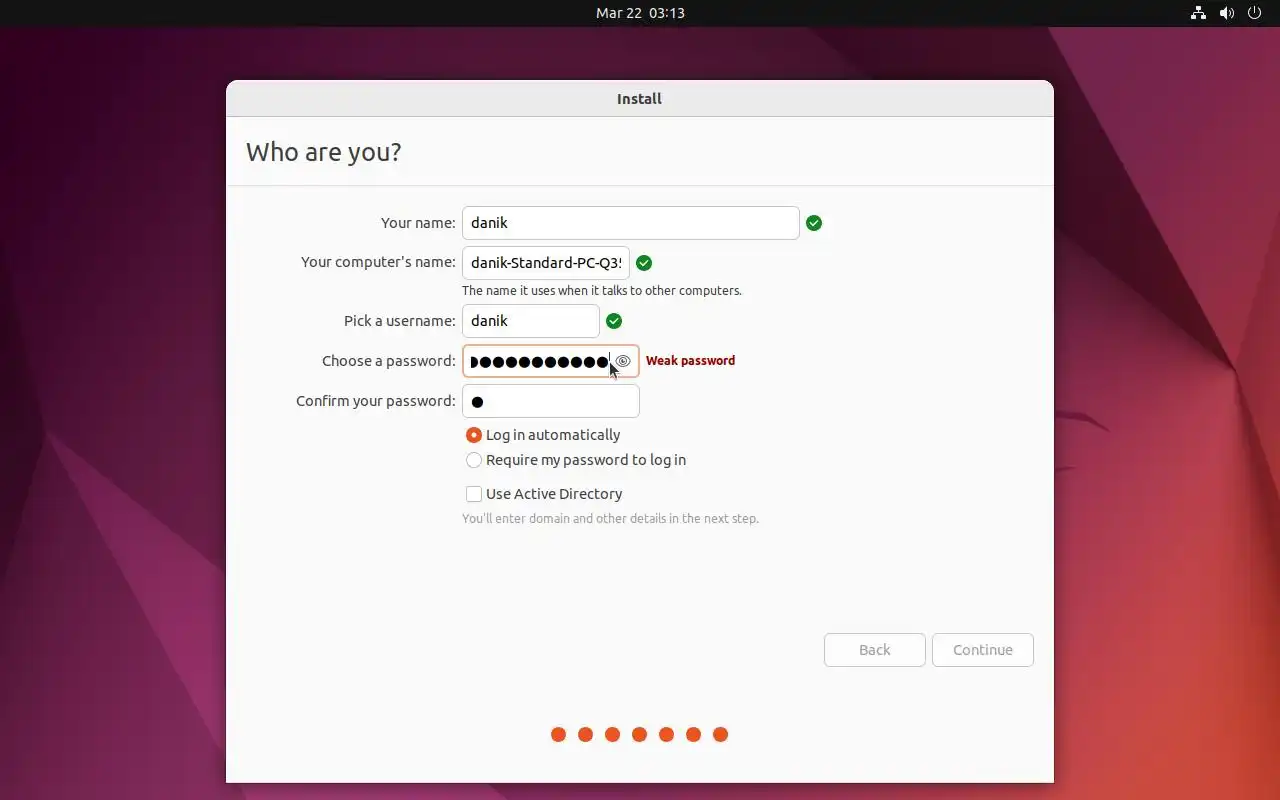Focus the Choose a password field
Image resolution: width=1280 pixels, height=800 pixels.
point(551,361)
